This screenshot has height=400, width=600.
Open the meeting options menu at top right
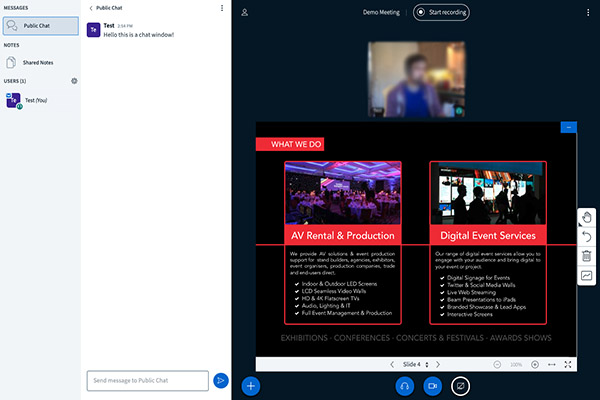[x=586, y=12]
